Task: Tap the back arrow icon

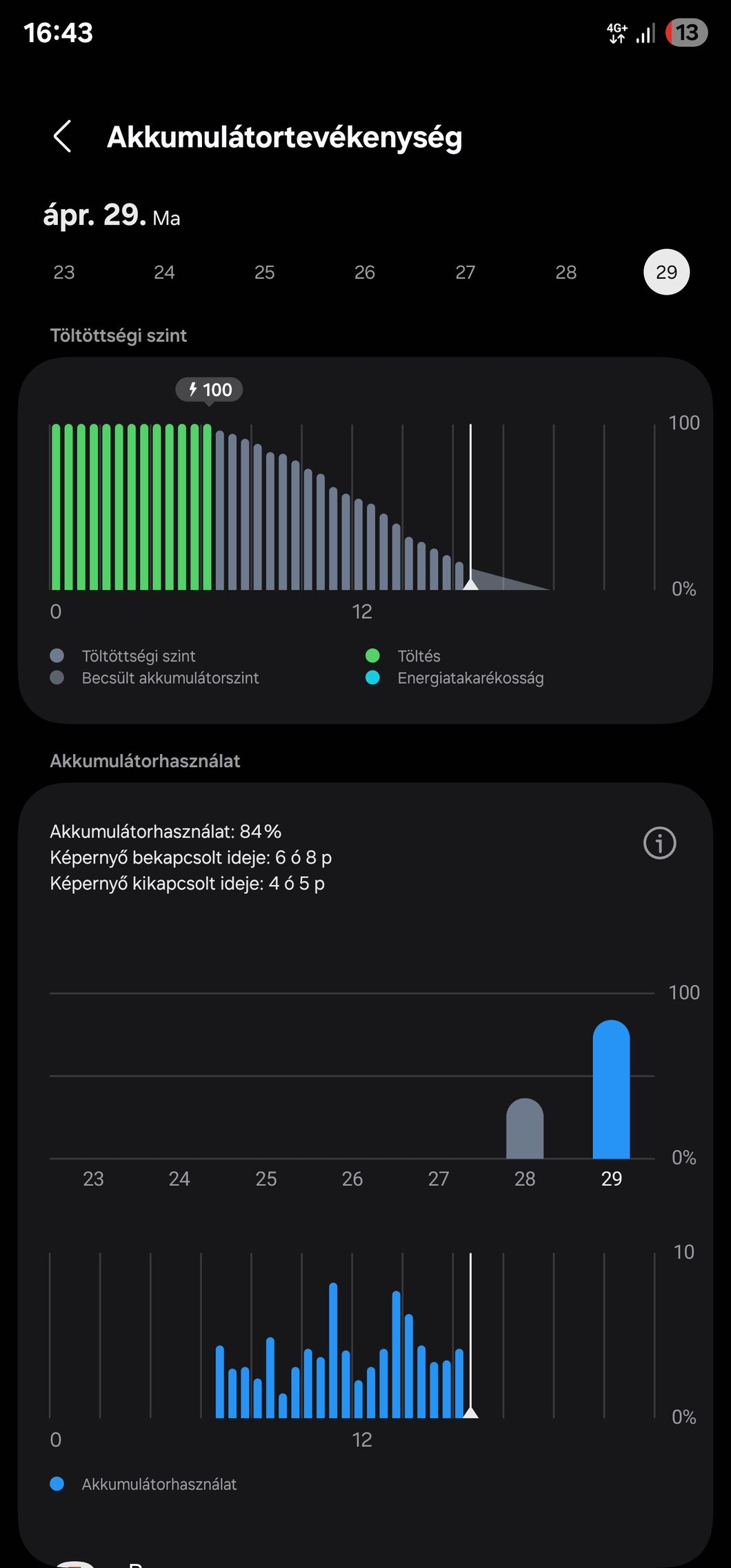Action: (63, 136)
